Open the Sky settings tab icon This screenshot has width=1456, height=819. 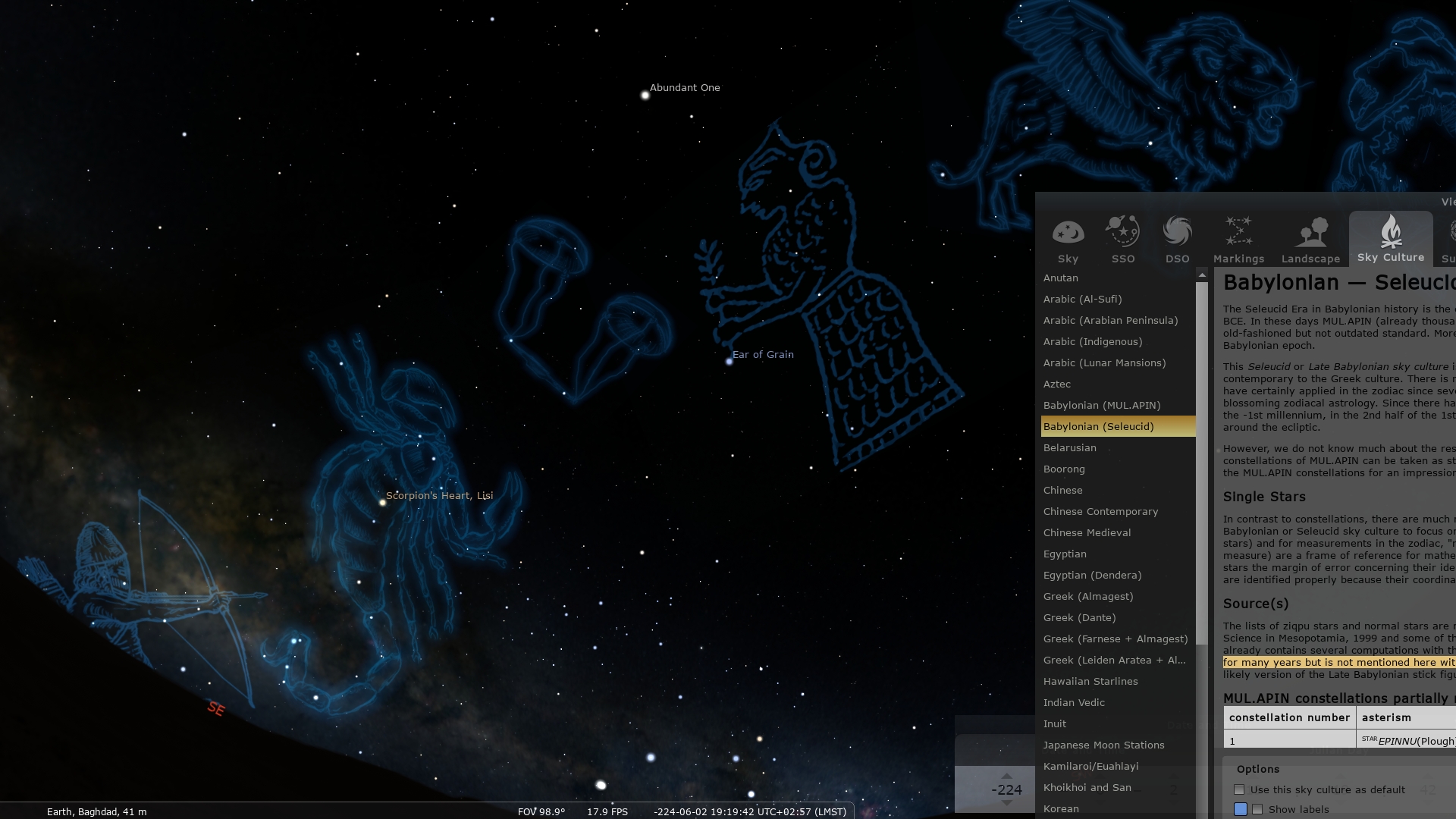[1068, 232]
